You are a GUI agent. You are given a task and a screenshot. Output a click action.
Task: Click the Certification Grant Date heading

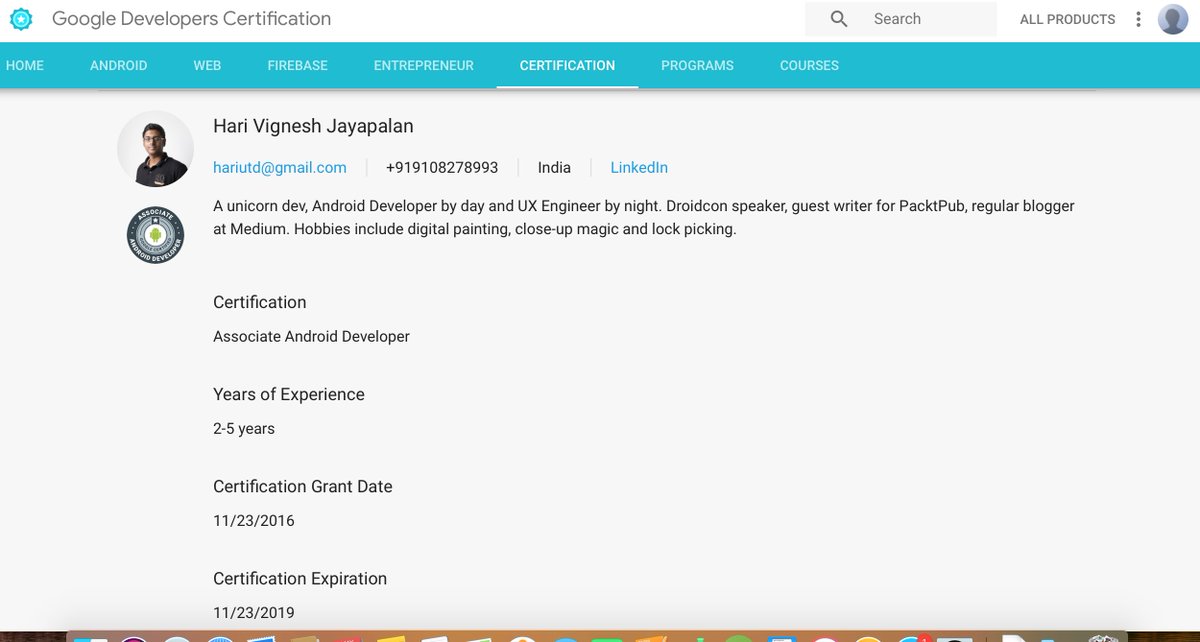coord(303,486)
